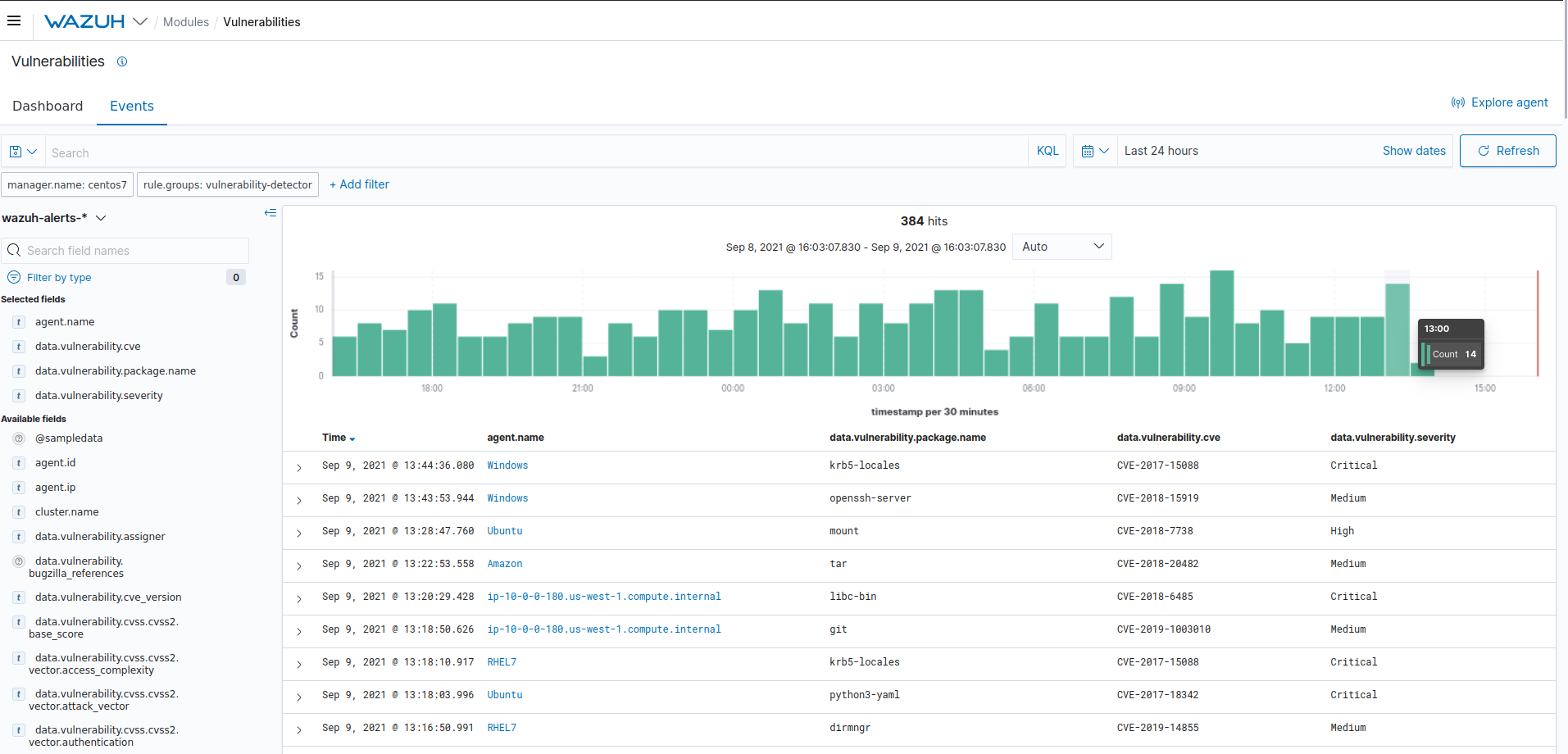Click the 13:00 histogram bar
Viewport: 1568px width, 754px height.
click(x=1398, y=328)
